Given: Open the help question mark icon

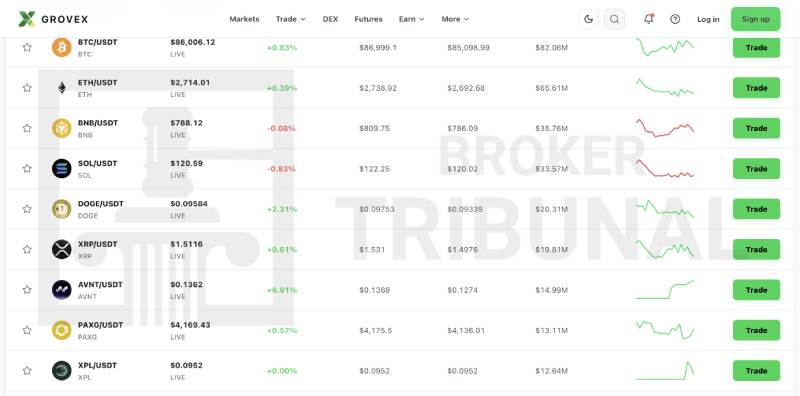Looking at the screenshot, I should coord(675,19).
